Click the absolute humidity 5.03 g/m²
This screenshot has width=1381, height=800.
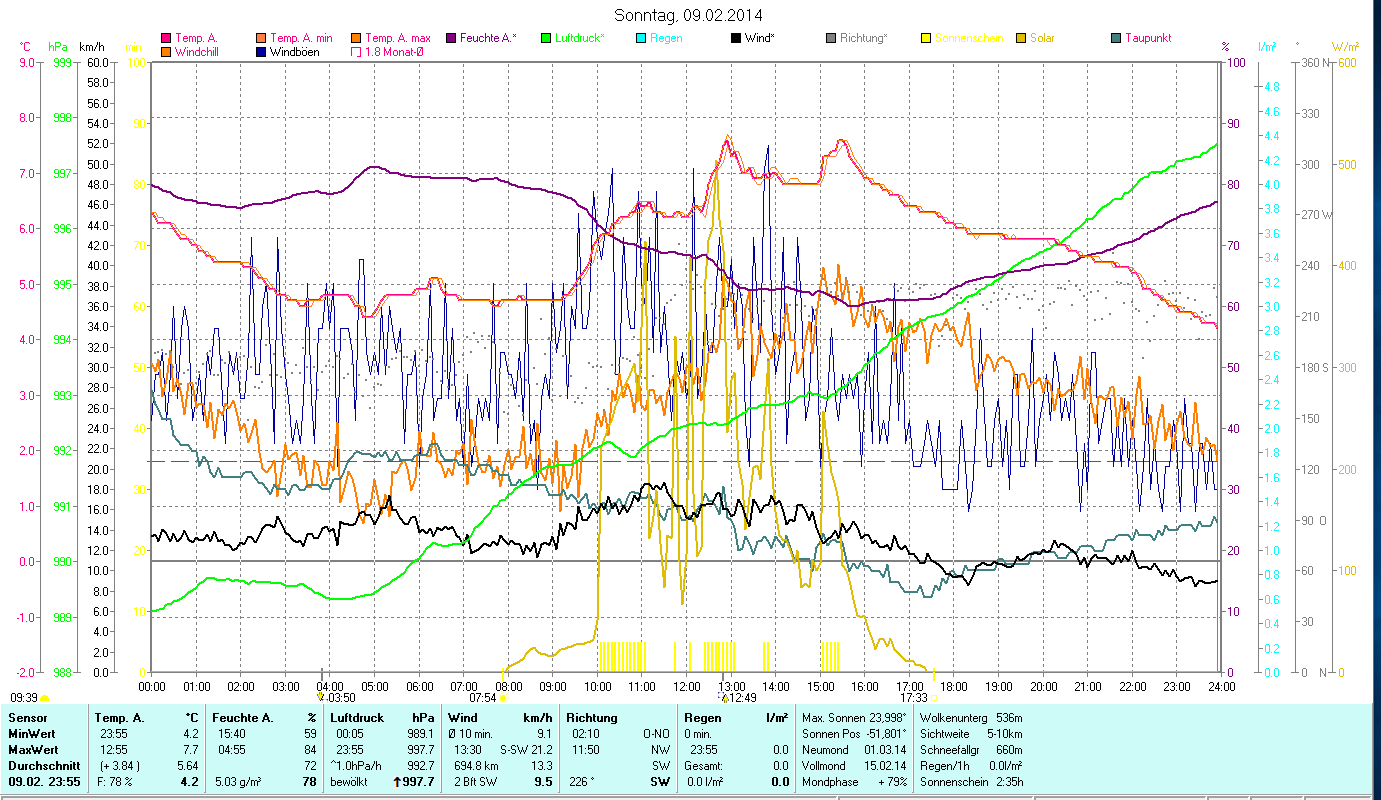click(237, 782)
